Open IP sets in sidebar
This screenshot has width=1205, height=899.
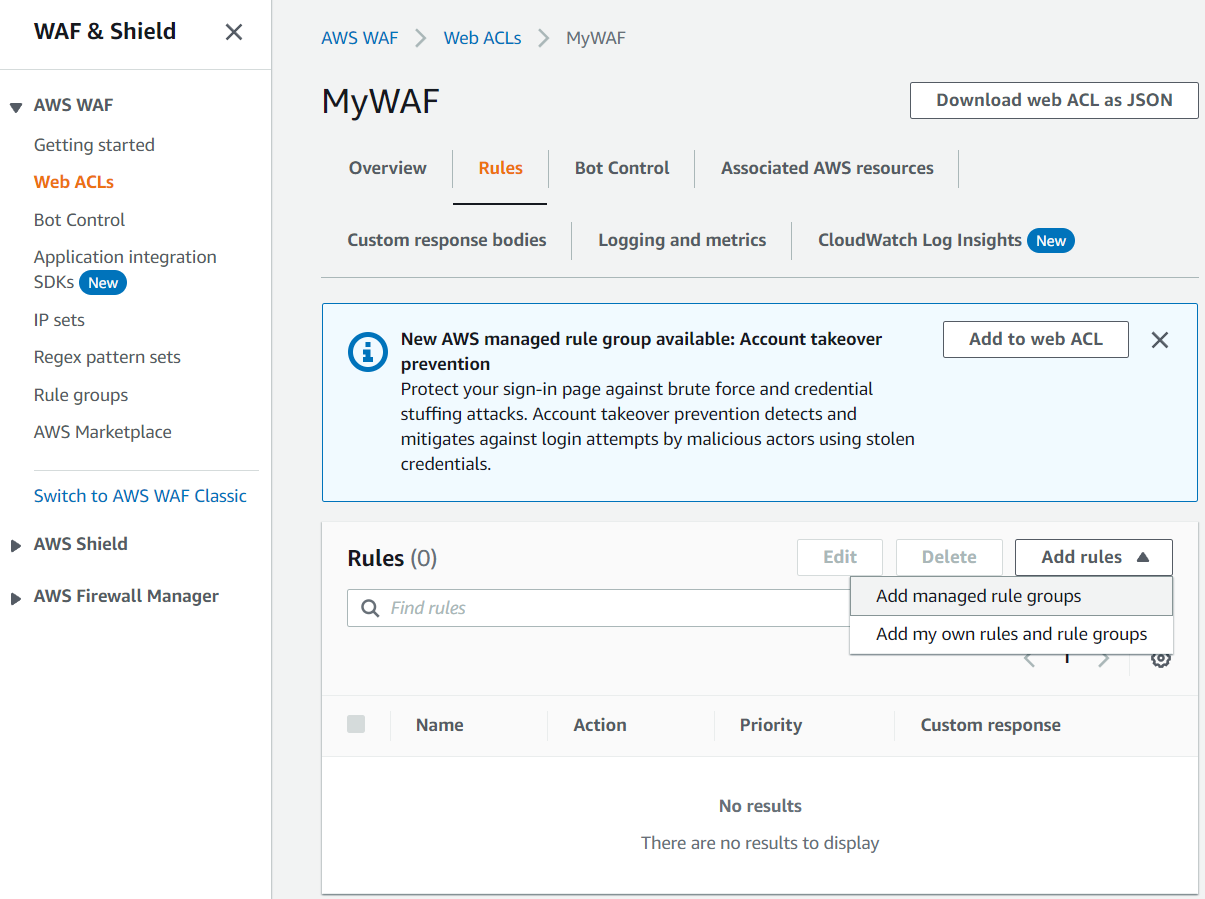click(x=59, y=320)
